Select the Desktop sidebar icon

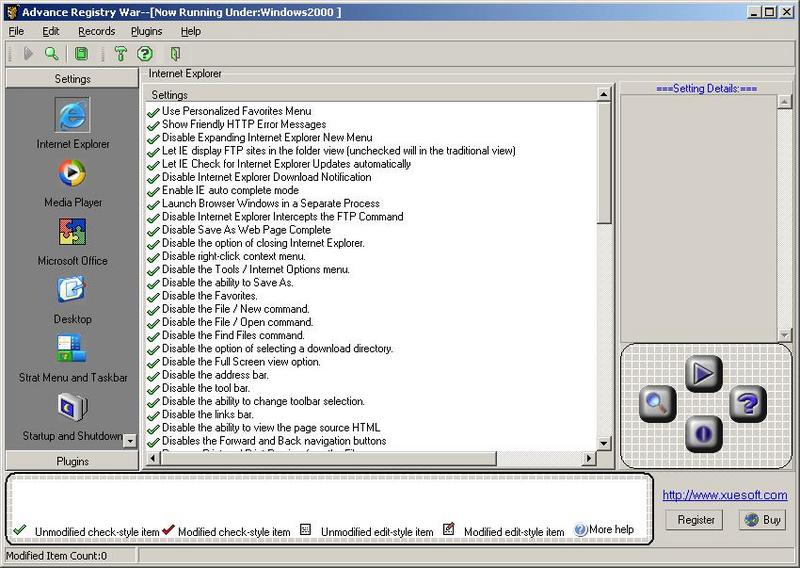pos(71,289)
